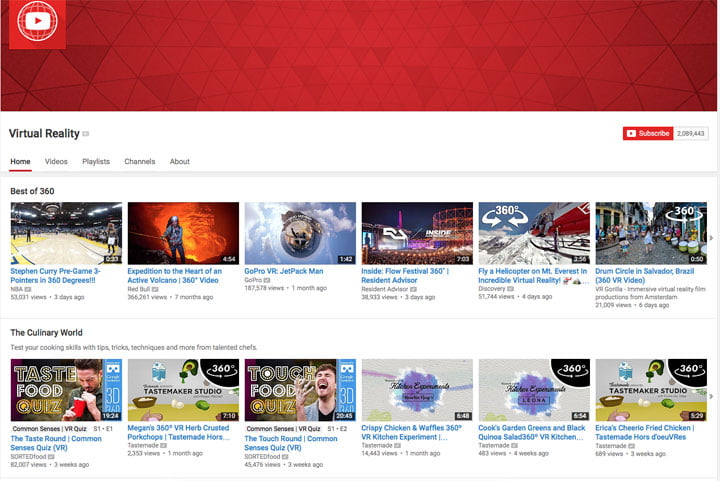Show next videos in The Culinary World row
This screenshot has height=481, width=720.
712,396
